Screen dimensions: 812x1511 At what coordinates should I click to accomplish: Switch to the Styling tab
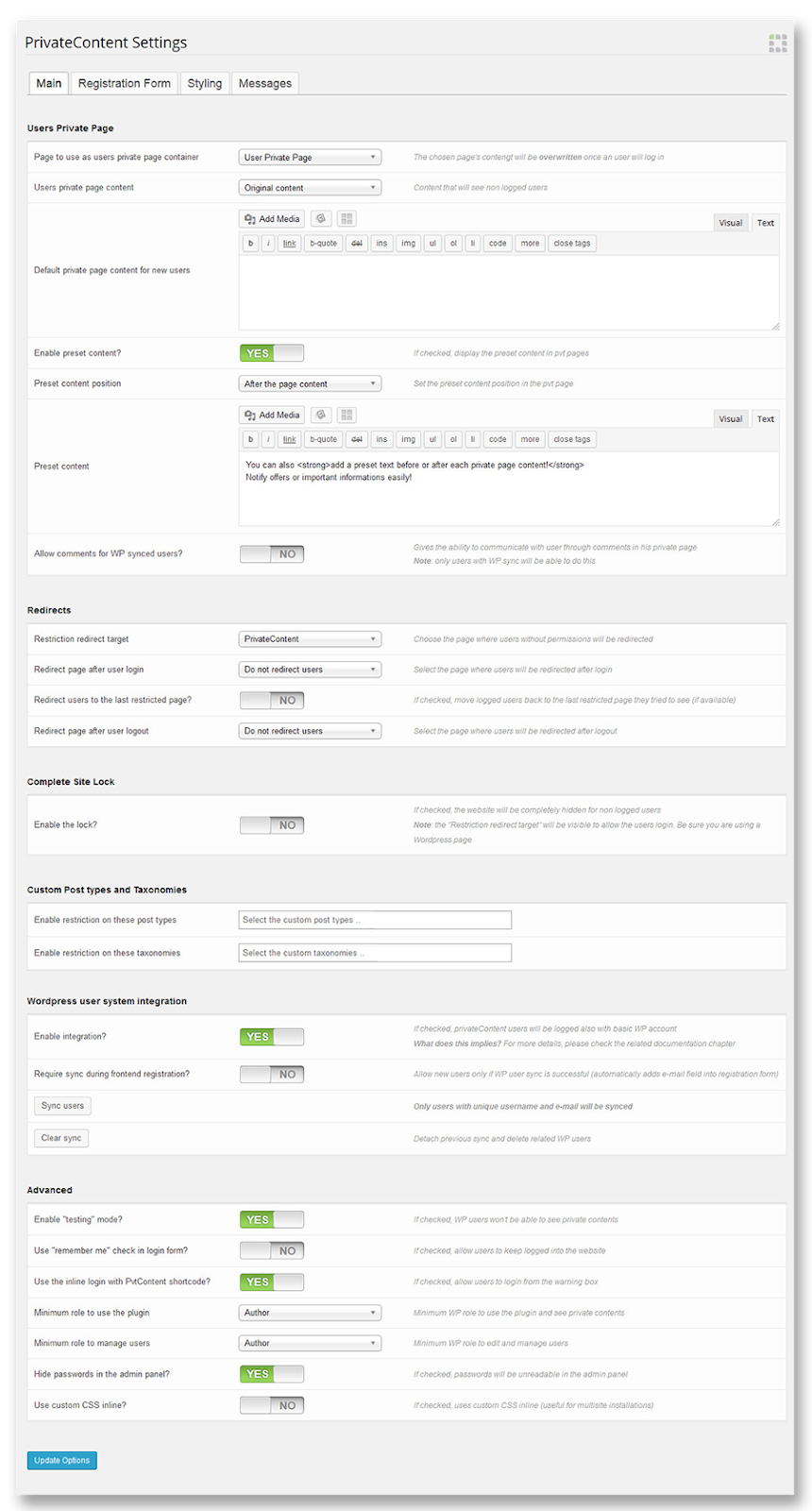(x=205, y=83)
